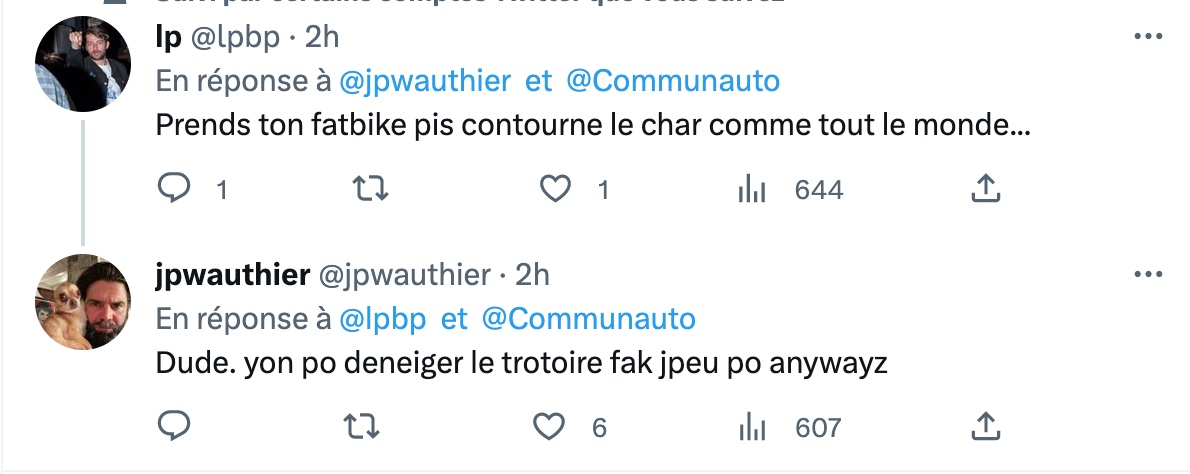This screenshot has width=1190, height=474.
Task: Reply to lp's fatbike tweet
Action: [174, 188]
